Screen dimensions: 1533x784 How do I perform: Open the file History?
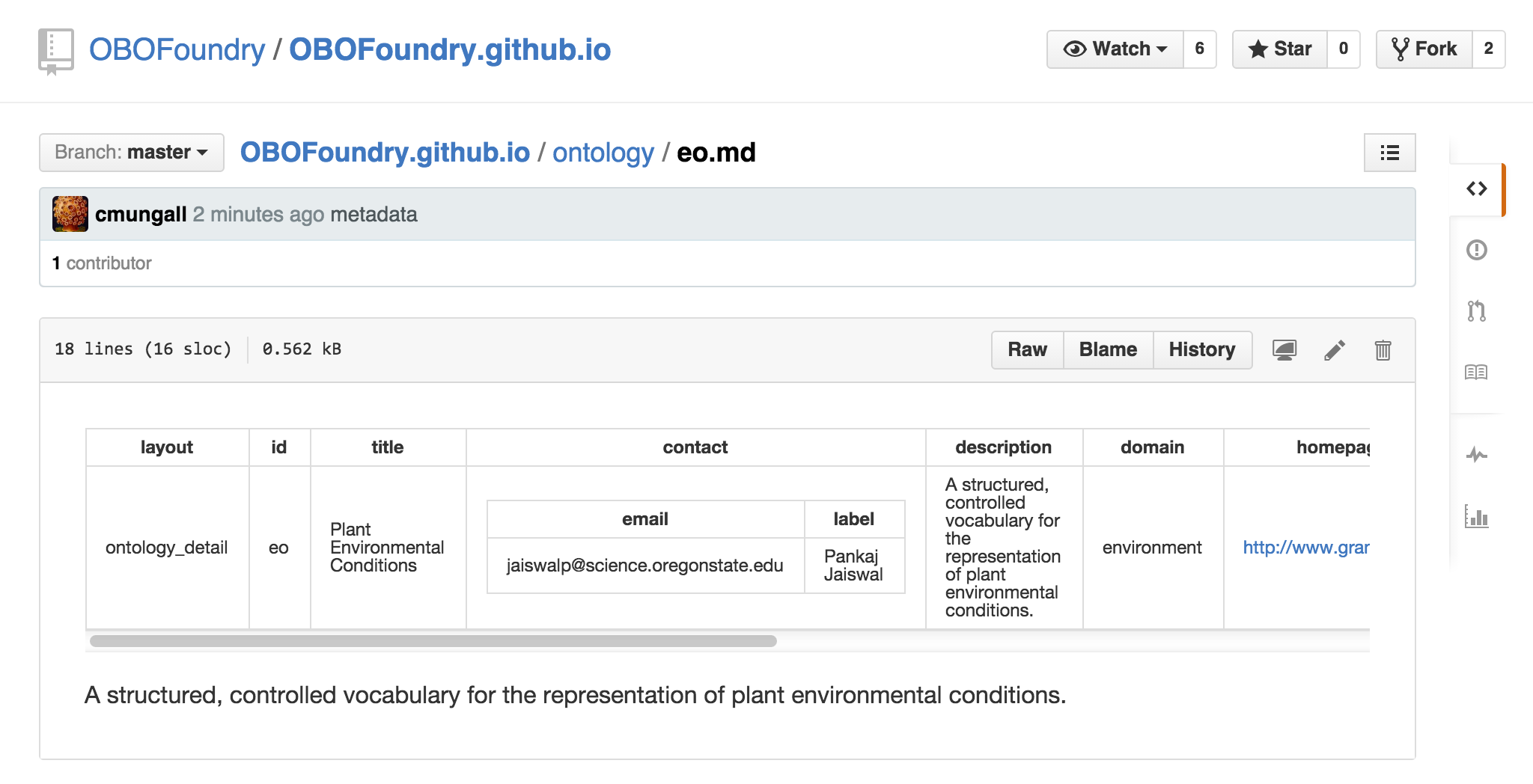(x=1201, y=350)
